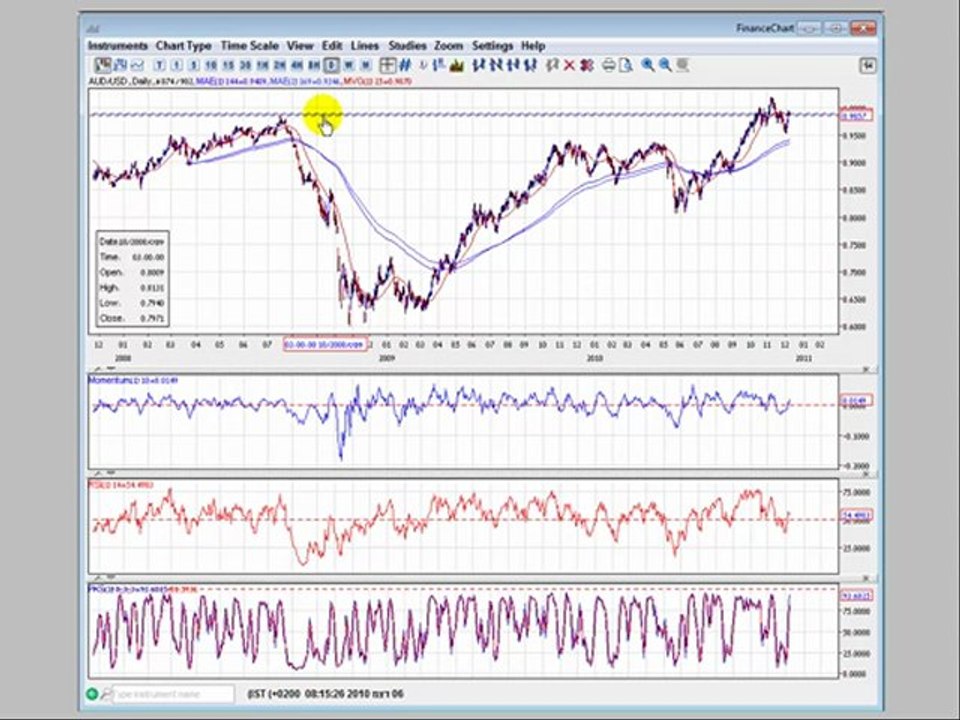Screen dimensions: 960x720
Task: Click the second blue zigzag icon
Action: (x=496, y=65)
